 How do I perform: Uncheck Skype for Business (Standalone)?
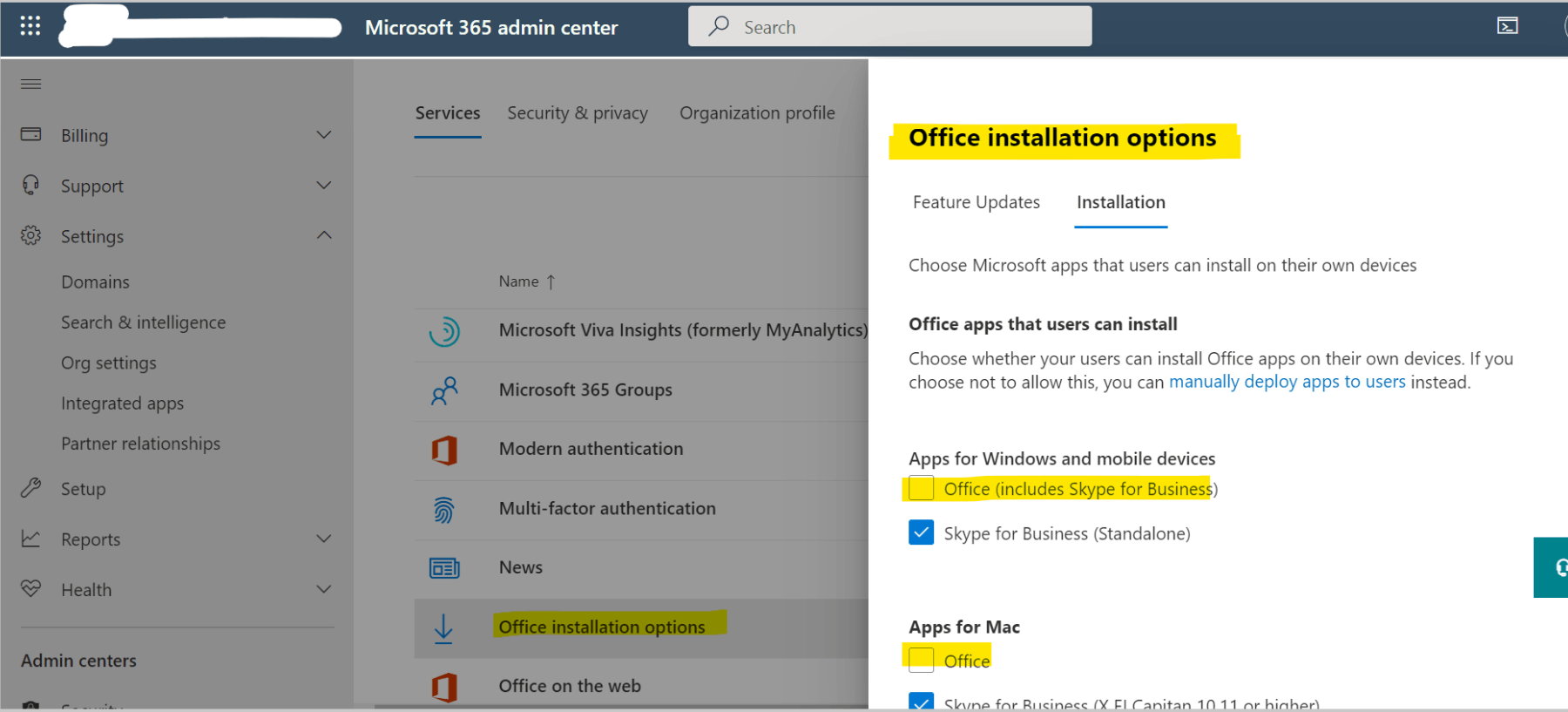(921, 532)
